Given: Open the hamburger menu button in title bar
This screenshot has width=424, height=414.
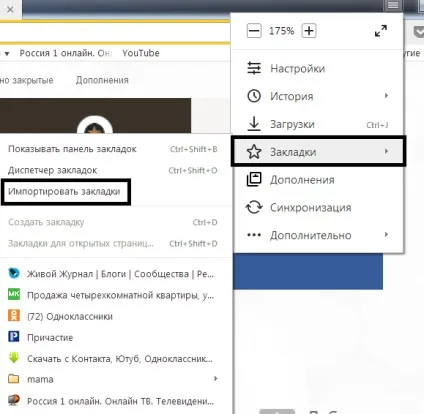Looking at the screenshot, I should [393, 5].
